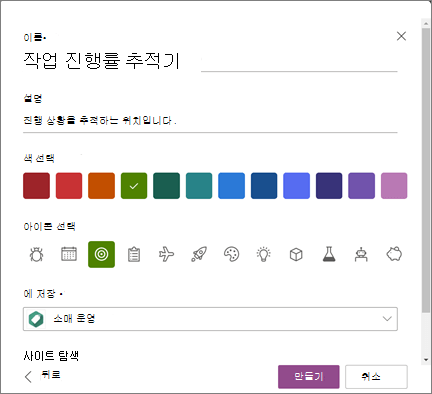Click the 뒤로 back link text
The width and height of the screenshot is (432, 394).
[51, 375]
